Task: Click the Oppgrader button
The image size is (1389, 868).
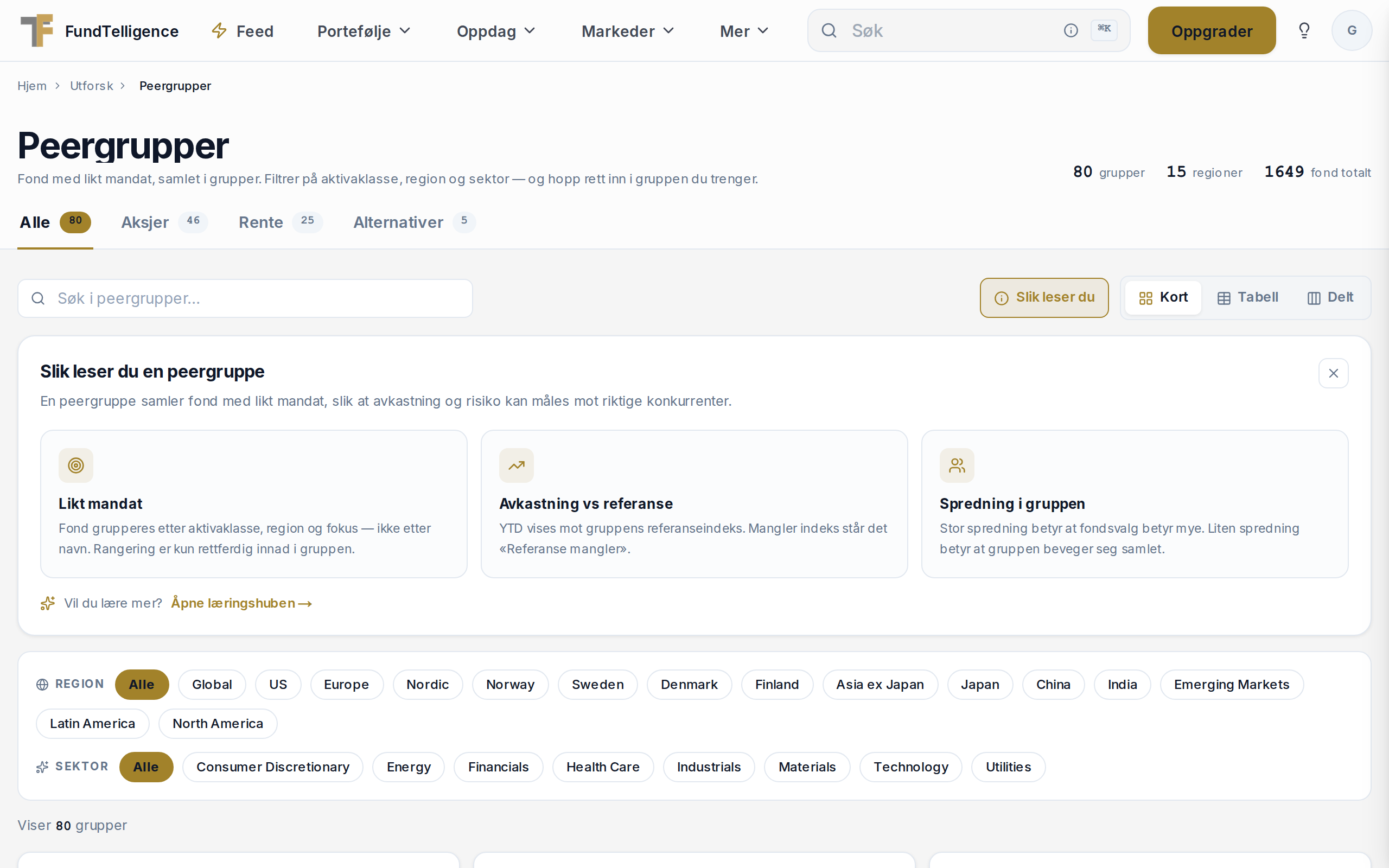Action: click(1212, 30)
